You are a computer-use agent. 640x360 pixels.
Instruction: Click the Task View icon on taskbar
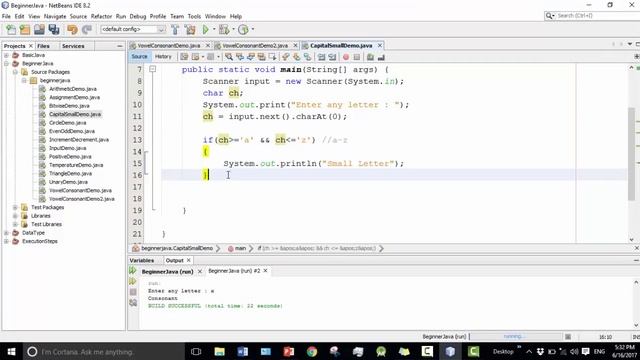click(196, 351)
